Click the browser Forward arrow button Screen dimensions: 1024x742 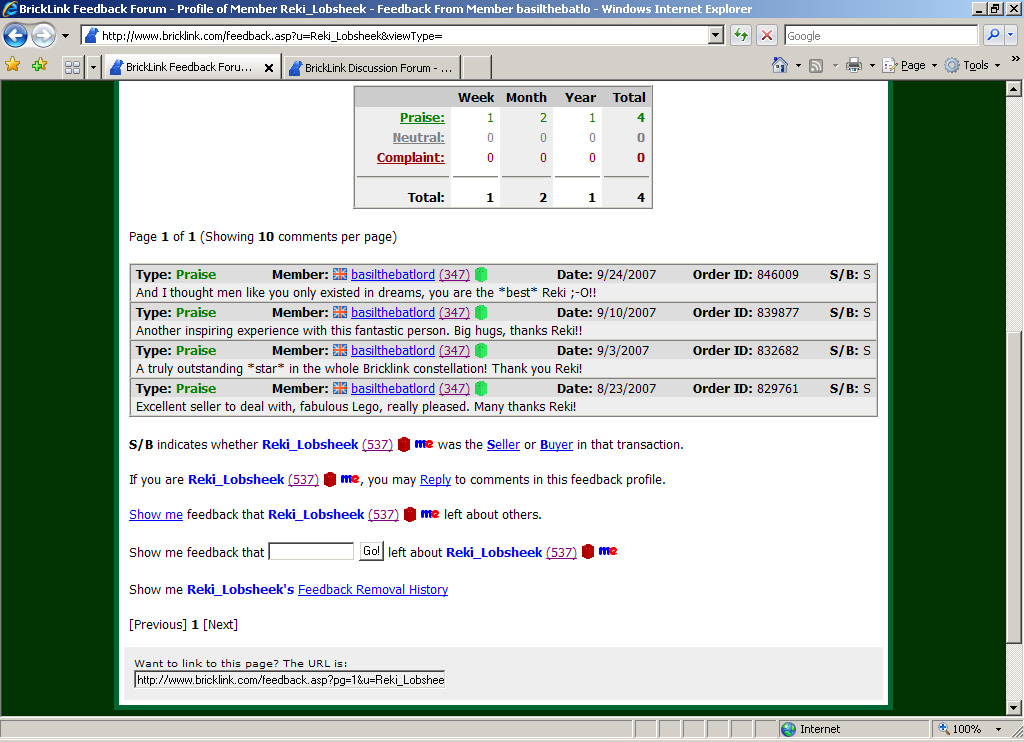pyautogui.click(x=44, y=35)
